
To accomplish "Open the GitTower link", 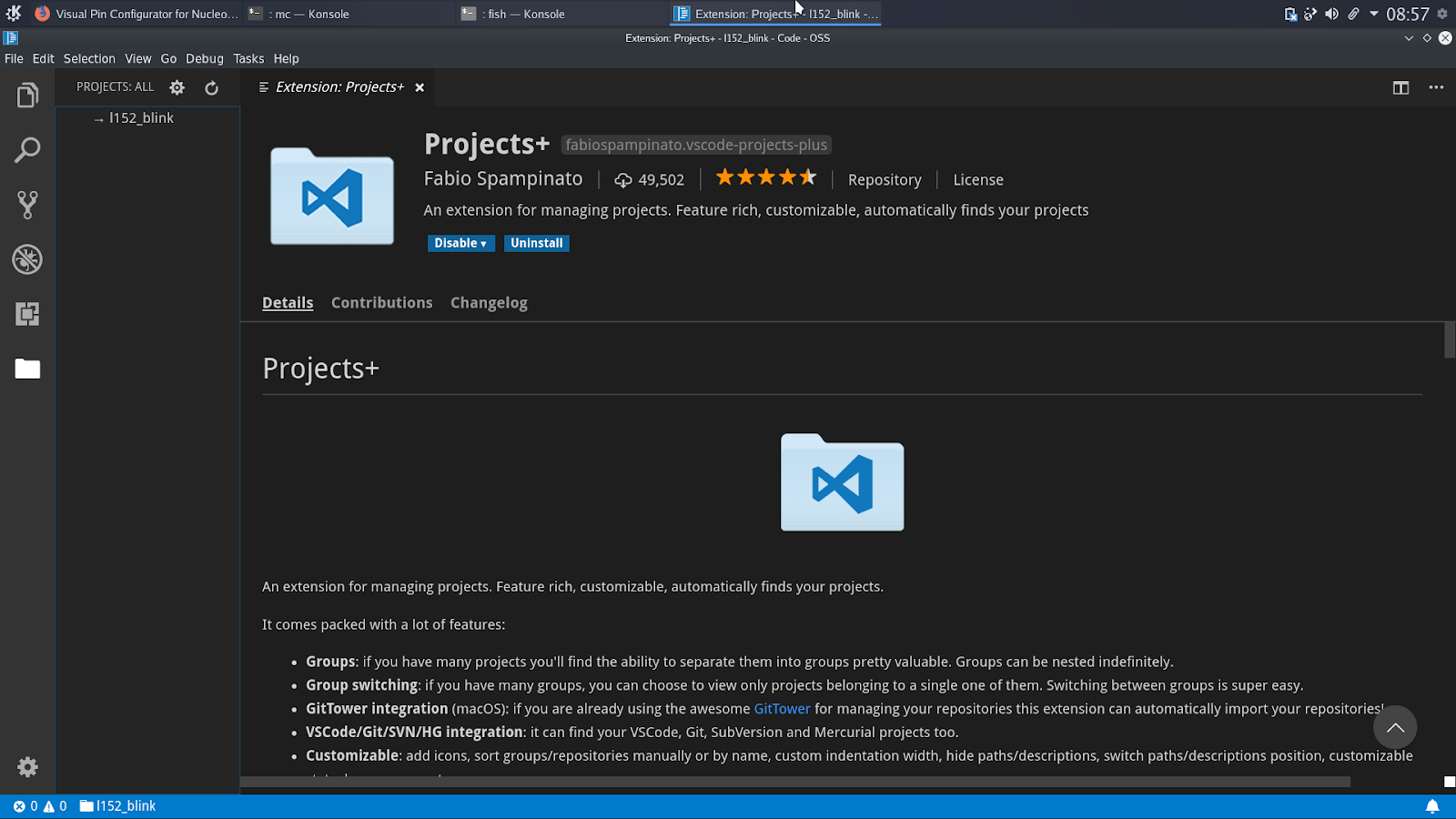I will pyautogui.click(x=782, y=709).
